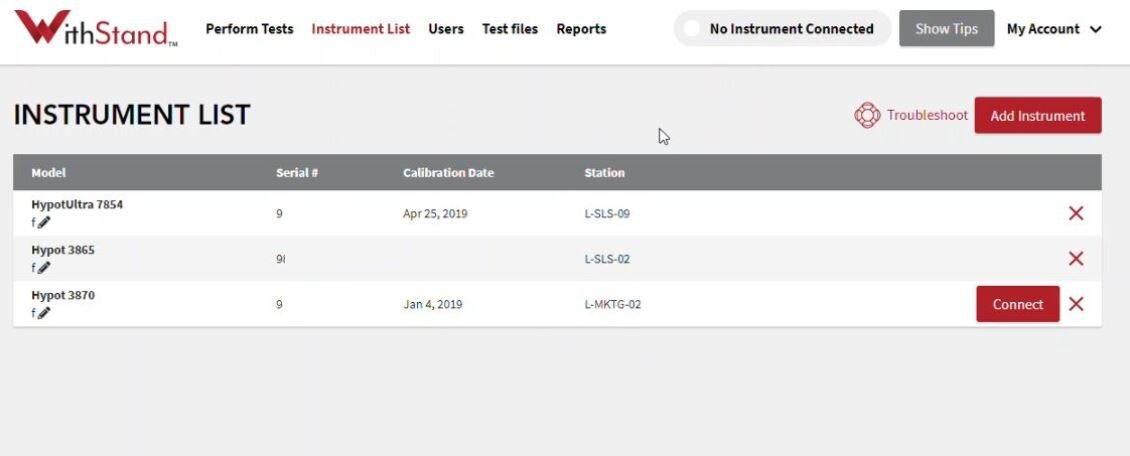Viewport: 1130px width, 456px height.
Task: Open the Test files section
Action: pyautogui.click(x=510, y=29)
